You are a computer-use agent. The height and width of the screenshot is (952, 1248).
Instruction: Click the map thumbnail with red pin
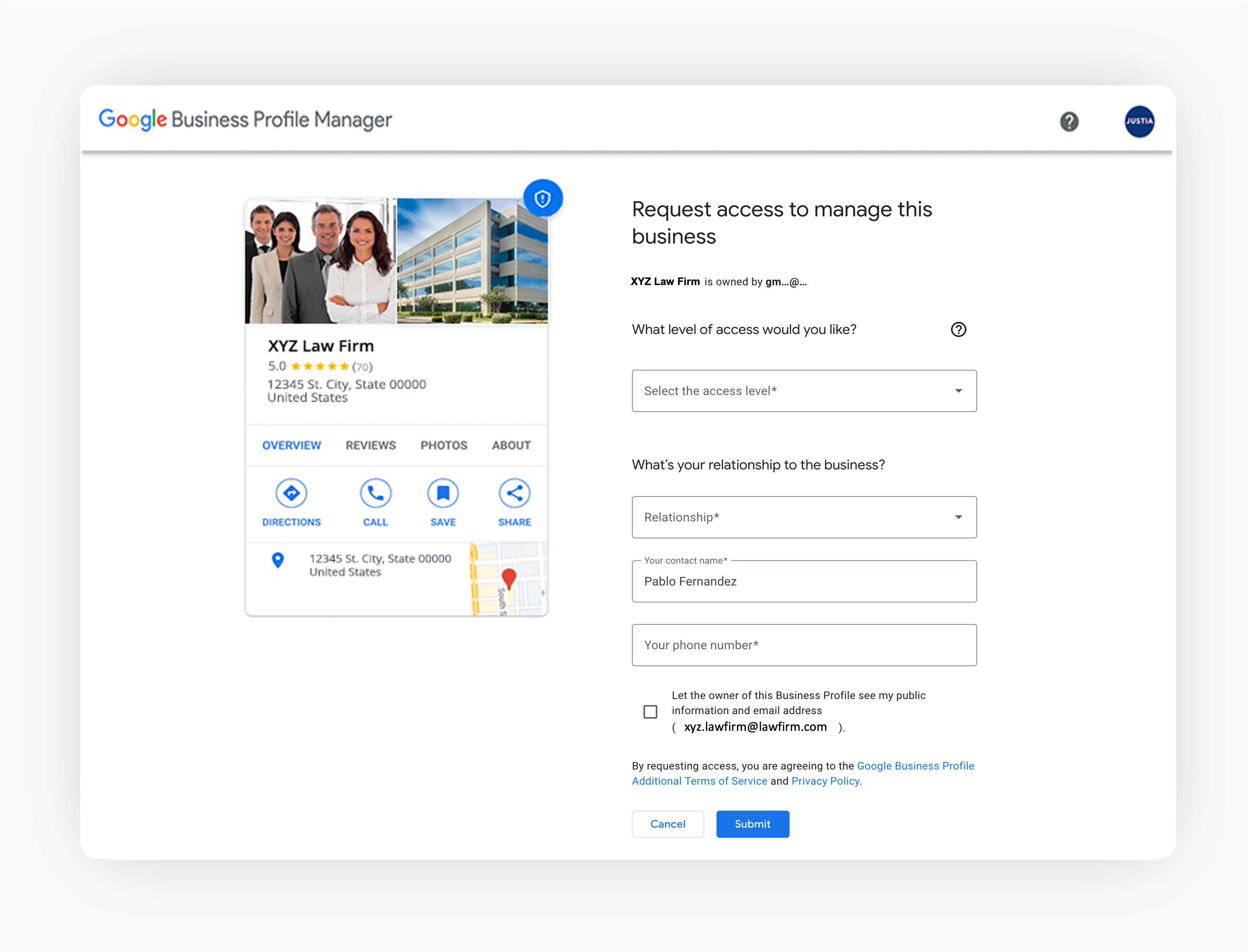pyautogui.click(x=508, y=579)
